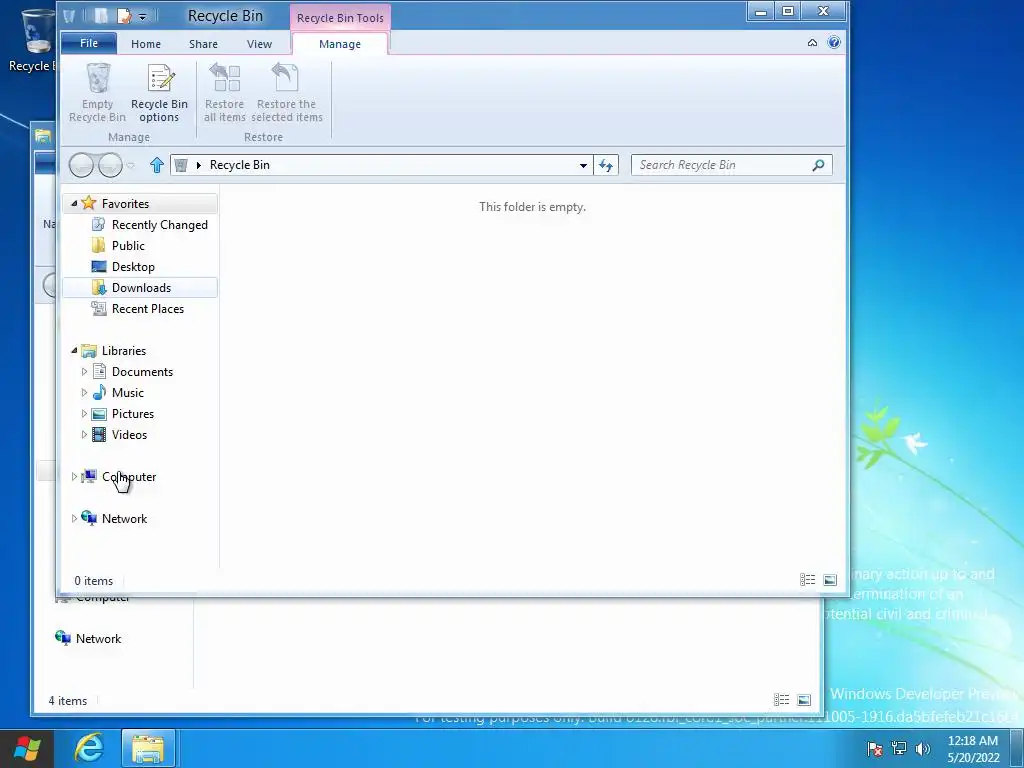Image resolution: width=1024 pixels, height=768 pixels.
Task: Click large icons view icon in background window
Action: coord(805,700)
